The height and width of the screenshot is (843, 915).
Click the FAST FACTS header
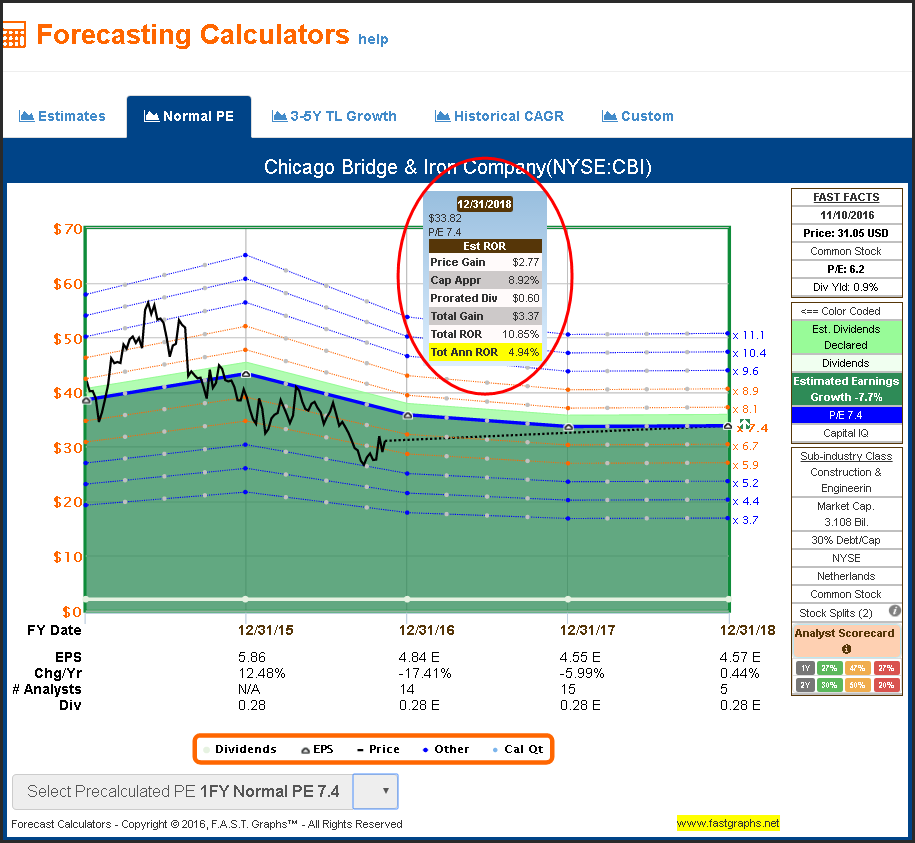(x=846, y=197)
